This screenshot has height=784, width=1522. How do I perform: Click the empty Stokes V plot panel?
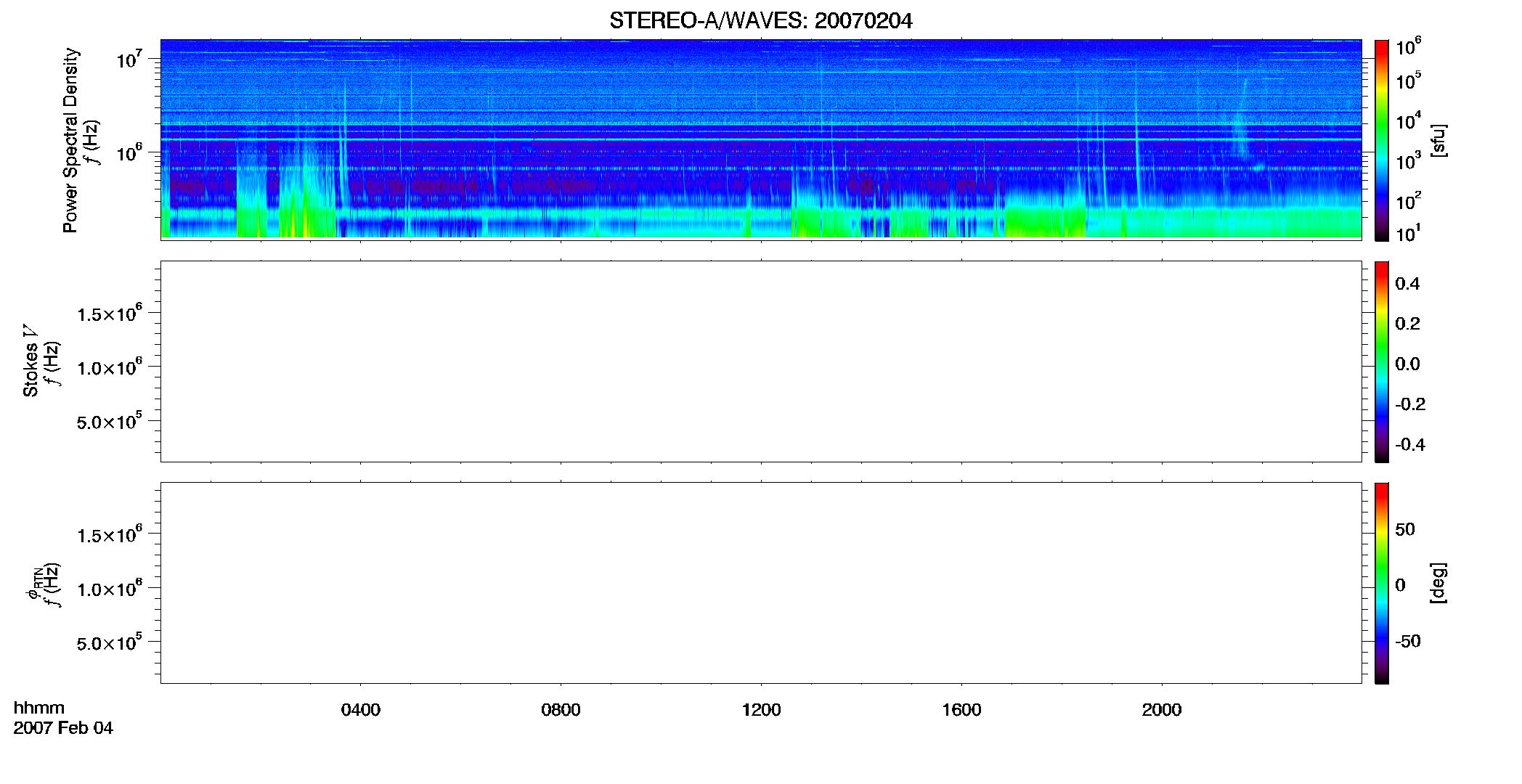pyautogui.click(x=761, y=361)
